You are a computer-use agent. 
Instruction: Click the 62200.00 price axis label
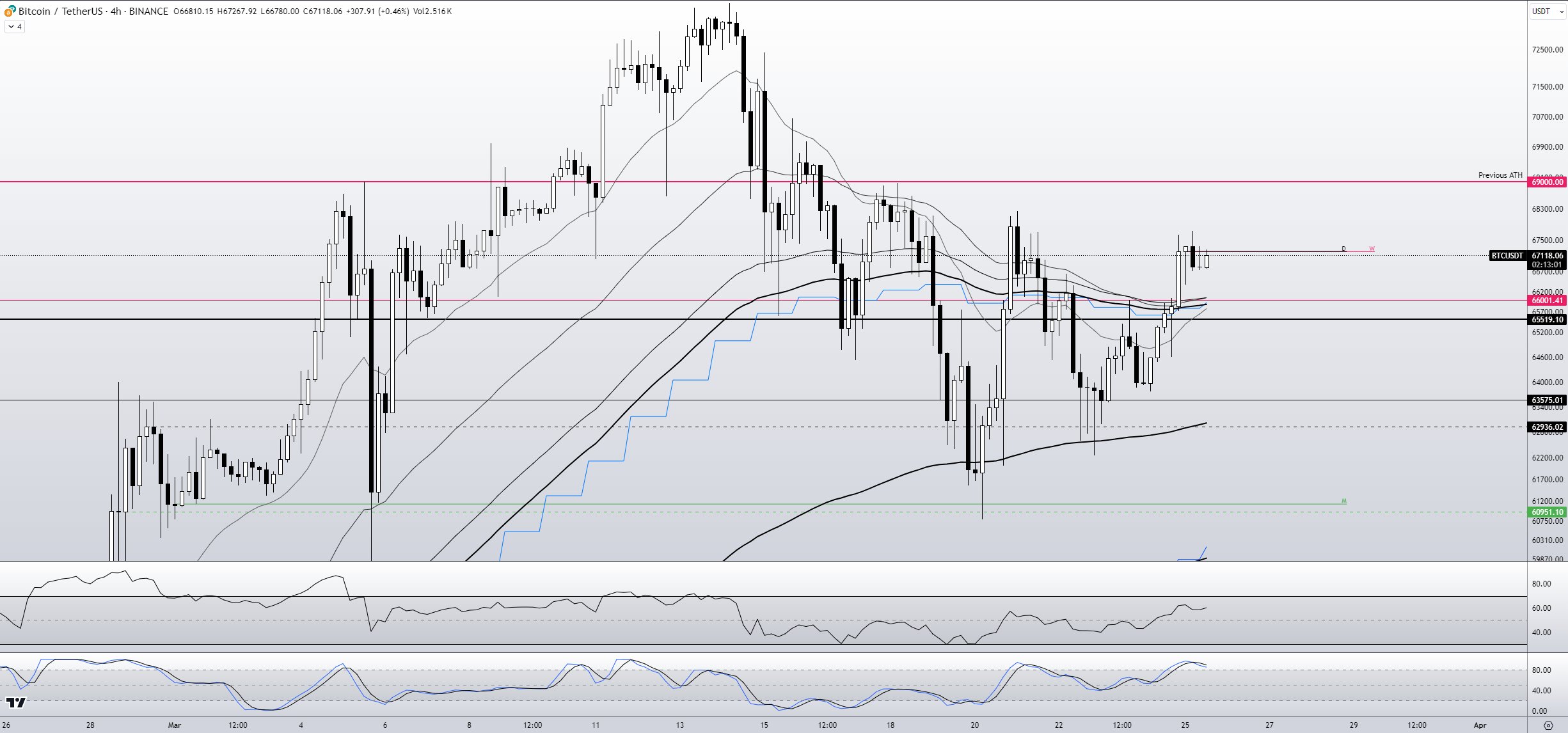coord(1547,457)
